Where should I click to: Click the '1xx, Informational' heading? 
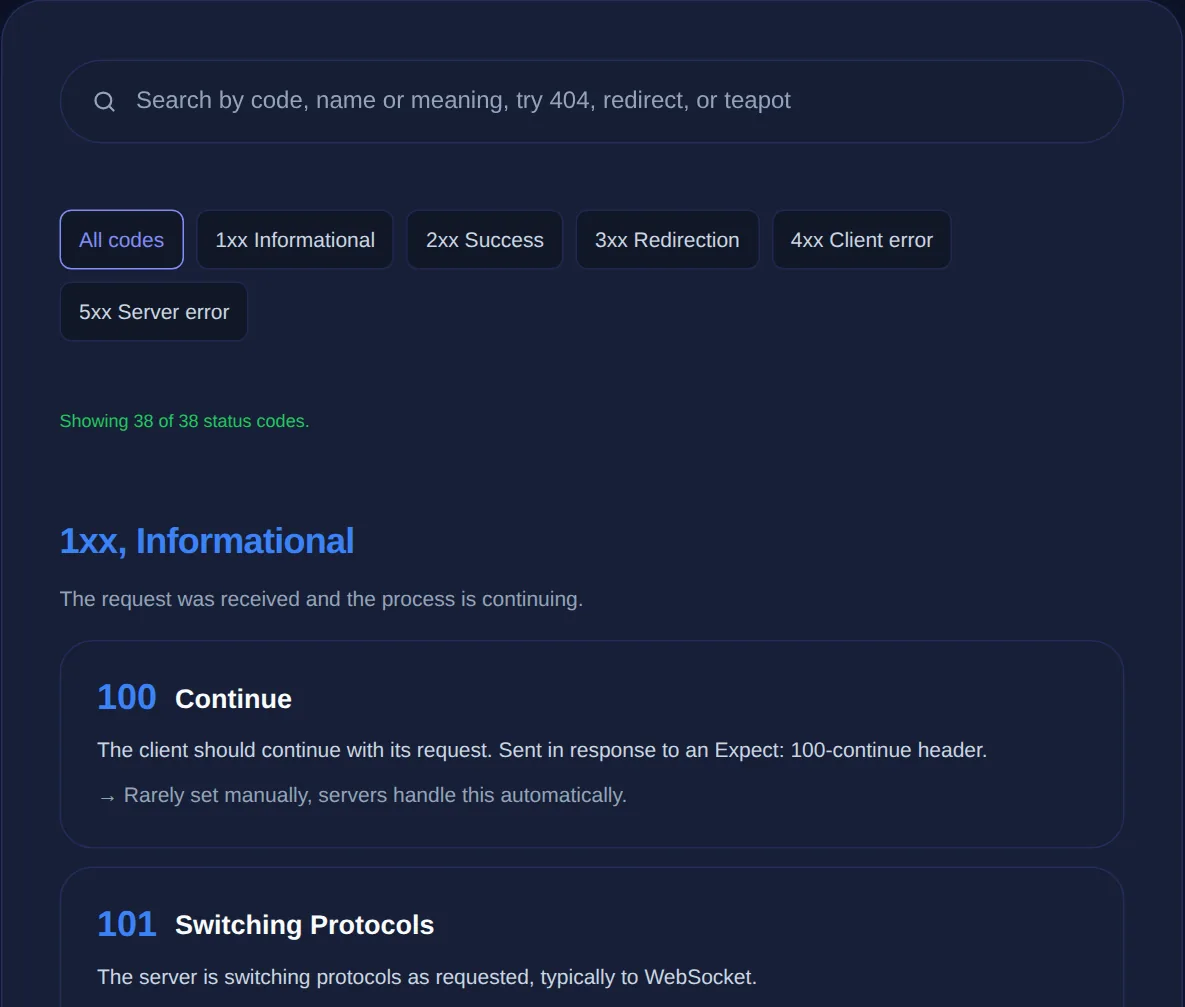click(x=207, y=541)
